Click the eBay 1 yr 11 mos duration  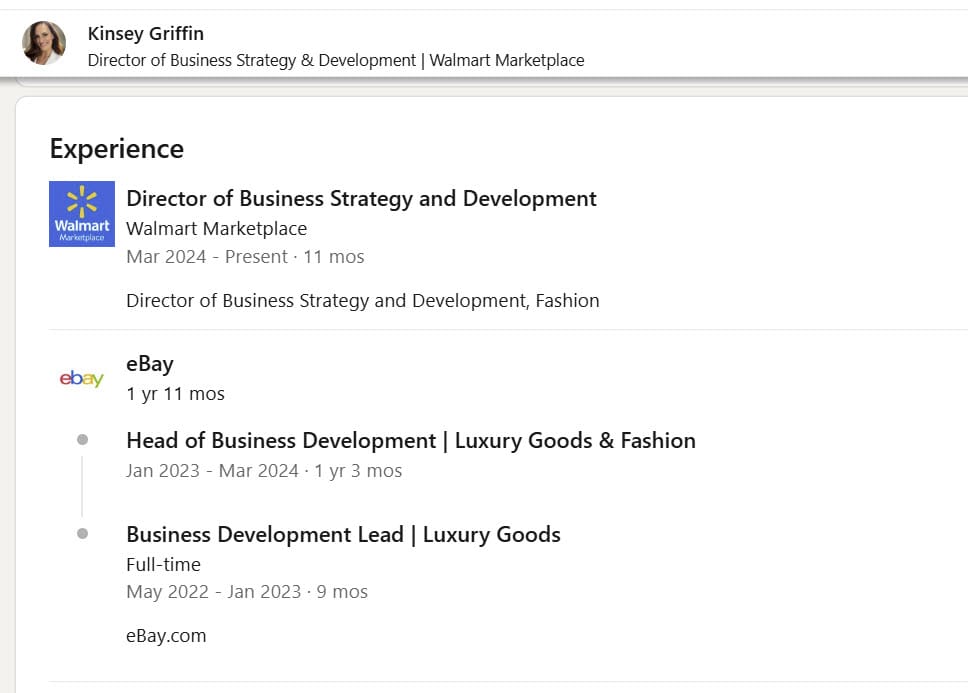175,394
